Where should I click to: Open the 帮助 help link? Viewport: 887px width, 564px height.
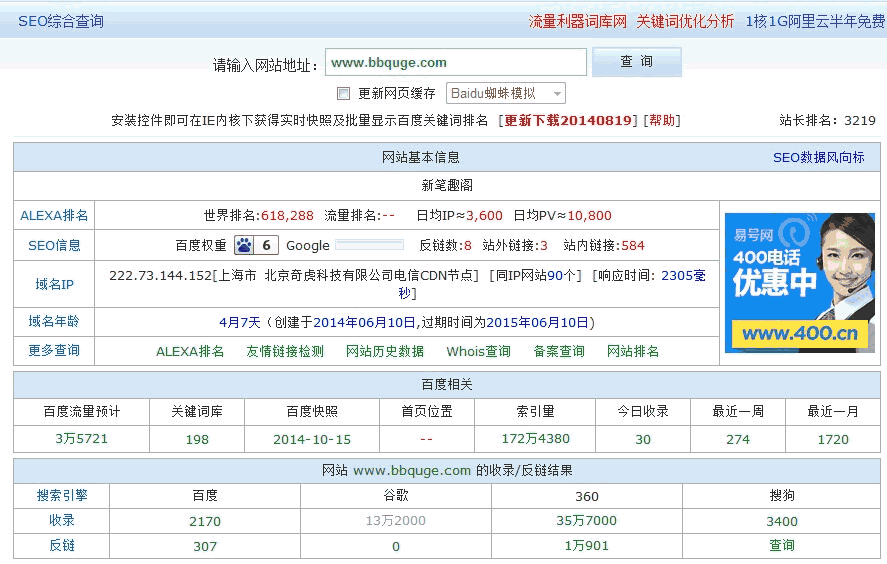[661, 120]
